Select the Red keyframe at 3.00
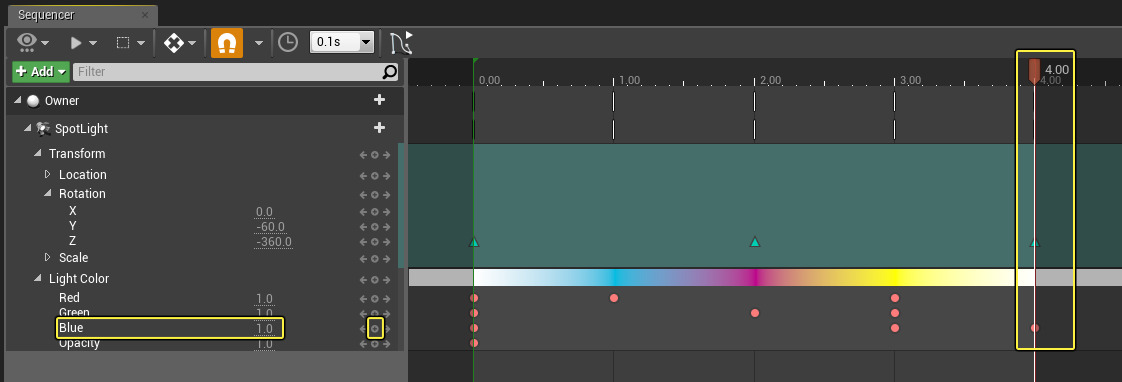 tap(894, 298)
